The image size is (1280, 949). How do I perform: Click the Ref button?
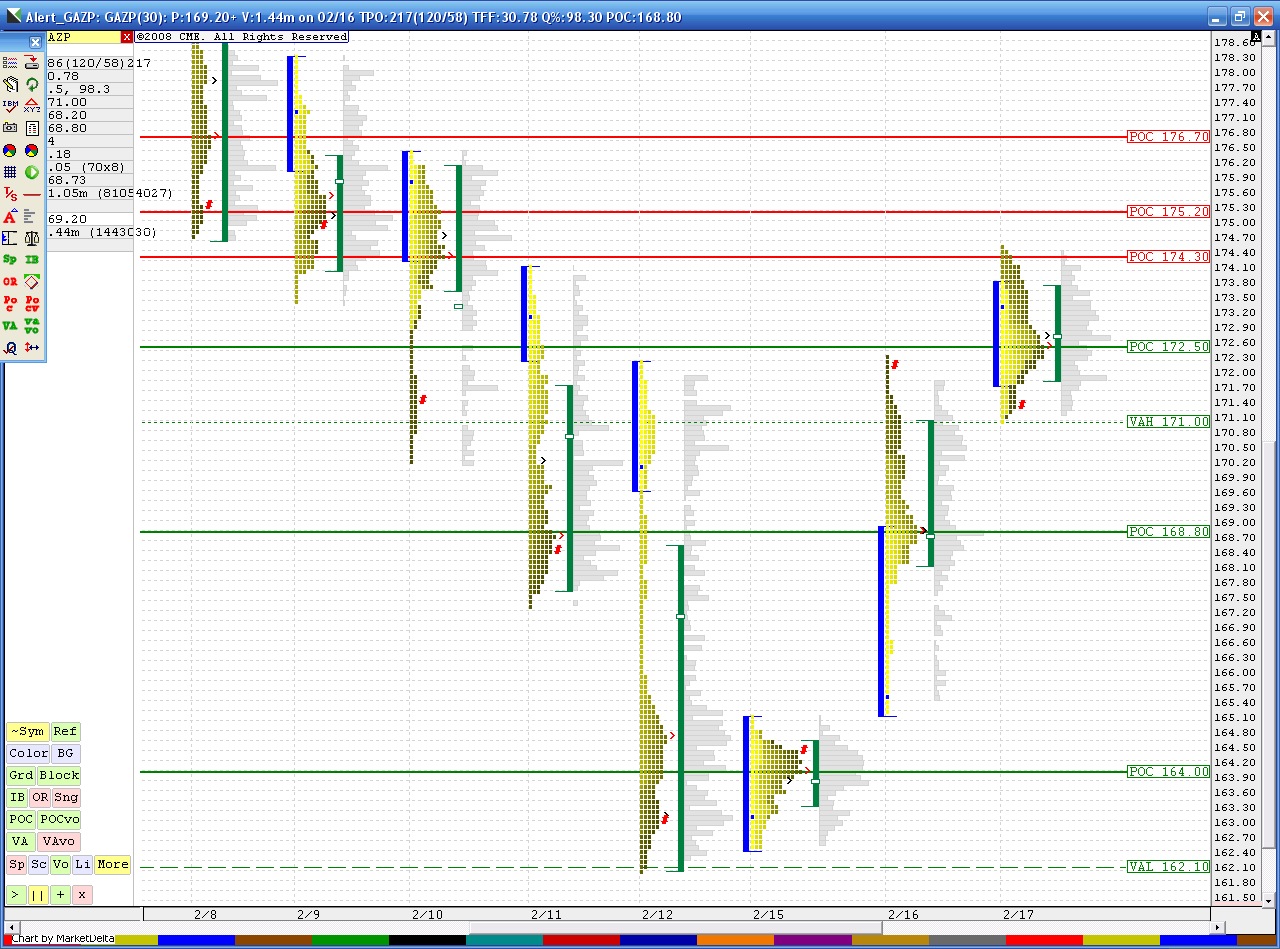(x=65, y=731)
